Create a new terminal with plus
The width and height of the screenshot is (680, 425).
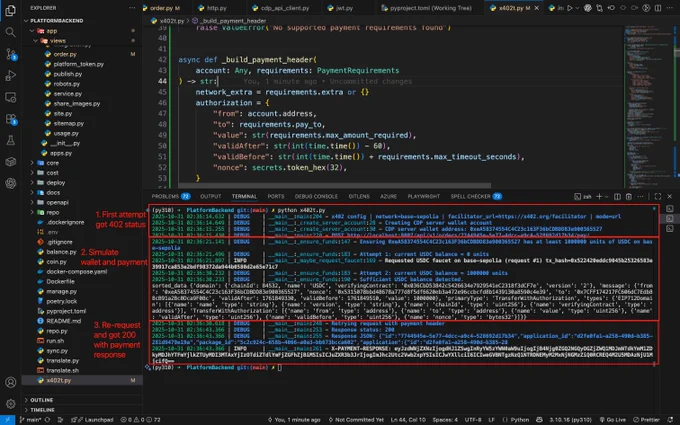pyautogui.click(x=599, y=196)
